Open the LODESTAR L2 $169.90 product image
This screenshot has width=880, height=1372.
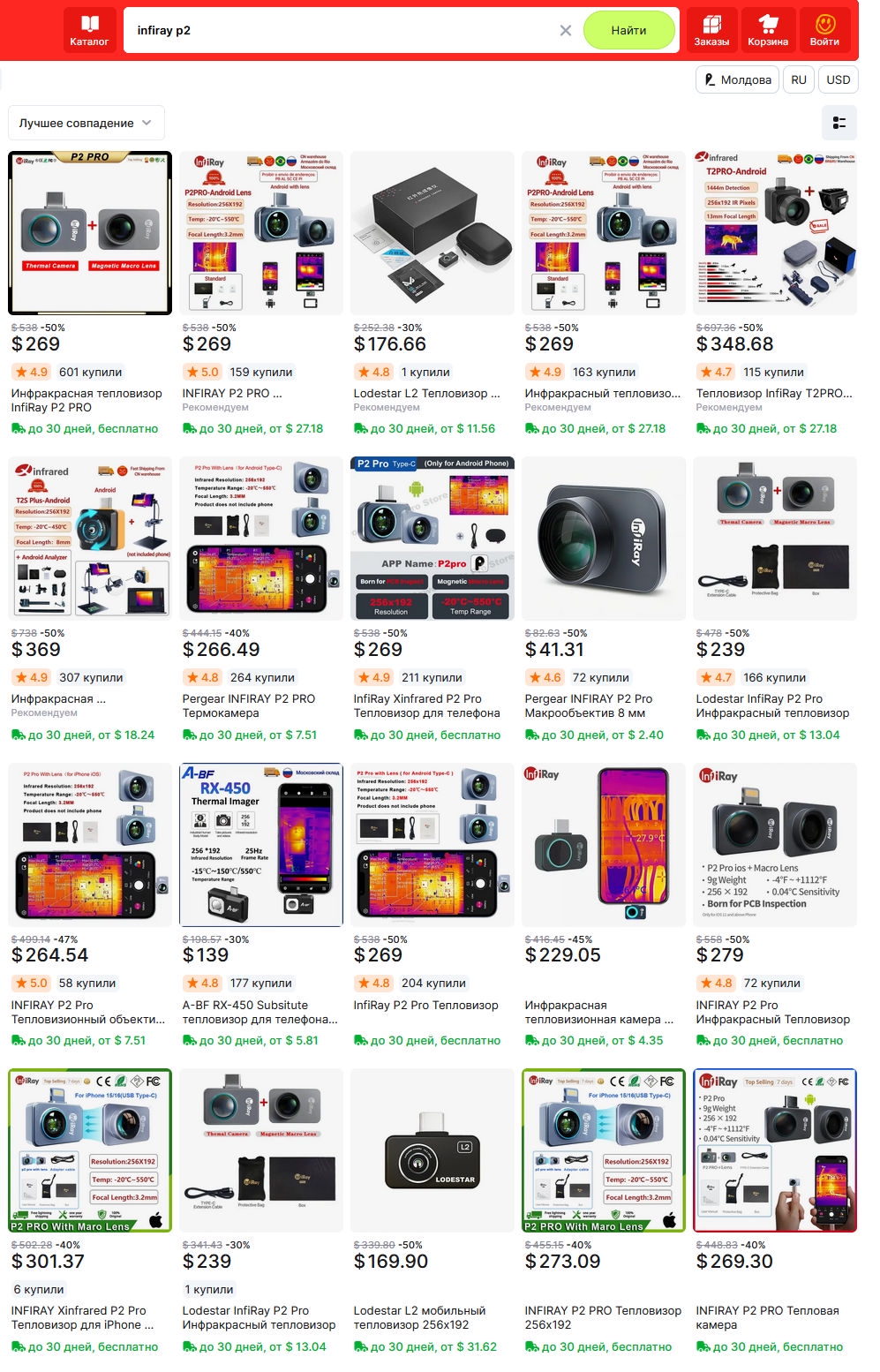(x=432, y=1150)
